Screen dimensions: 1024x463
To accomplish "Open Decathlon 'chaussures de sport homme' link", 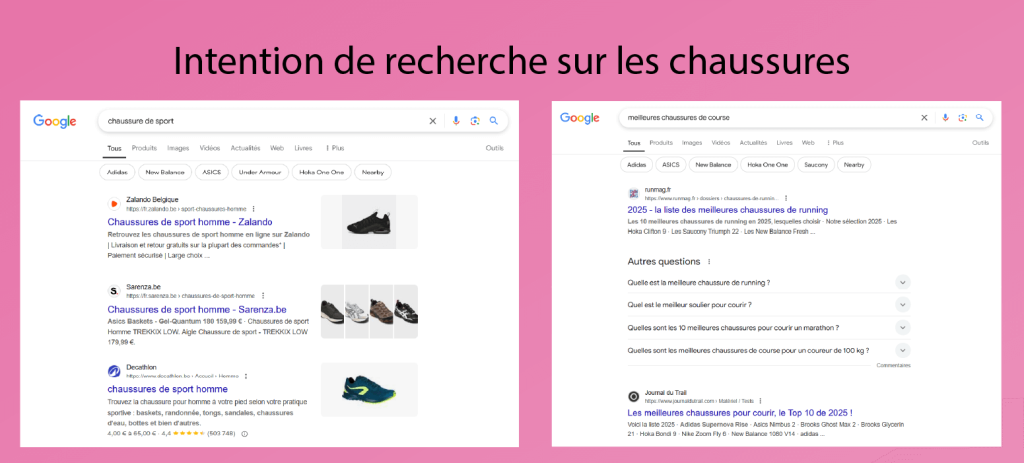I will point(168,389).
